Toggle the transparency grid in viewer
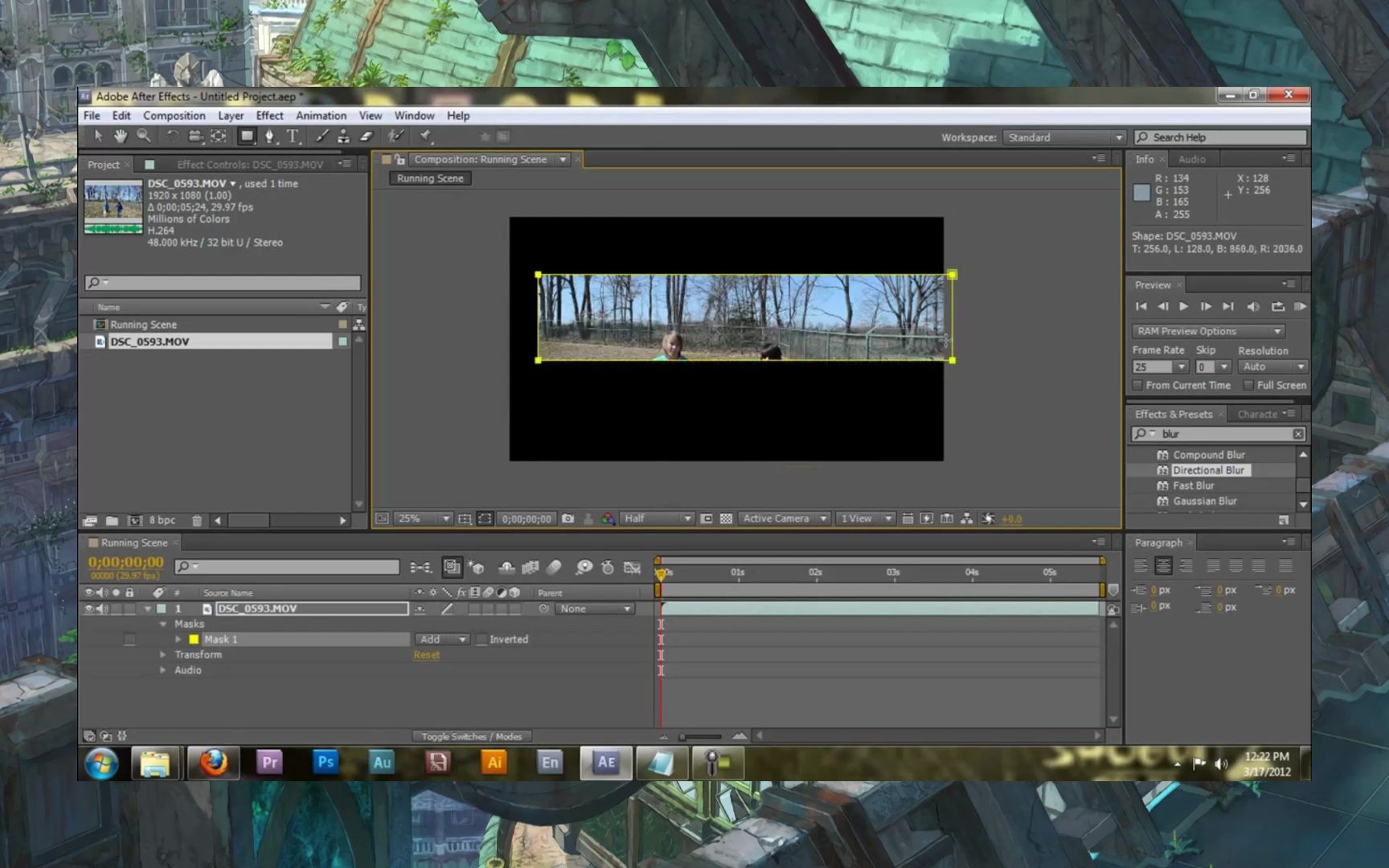This screenshot has width=1389, height=868. (x=726, y=519)
